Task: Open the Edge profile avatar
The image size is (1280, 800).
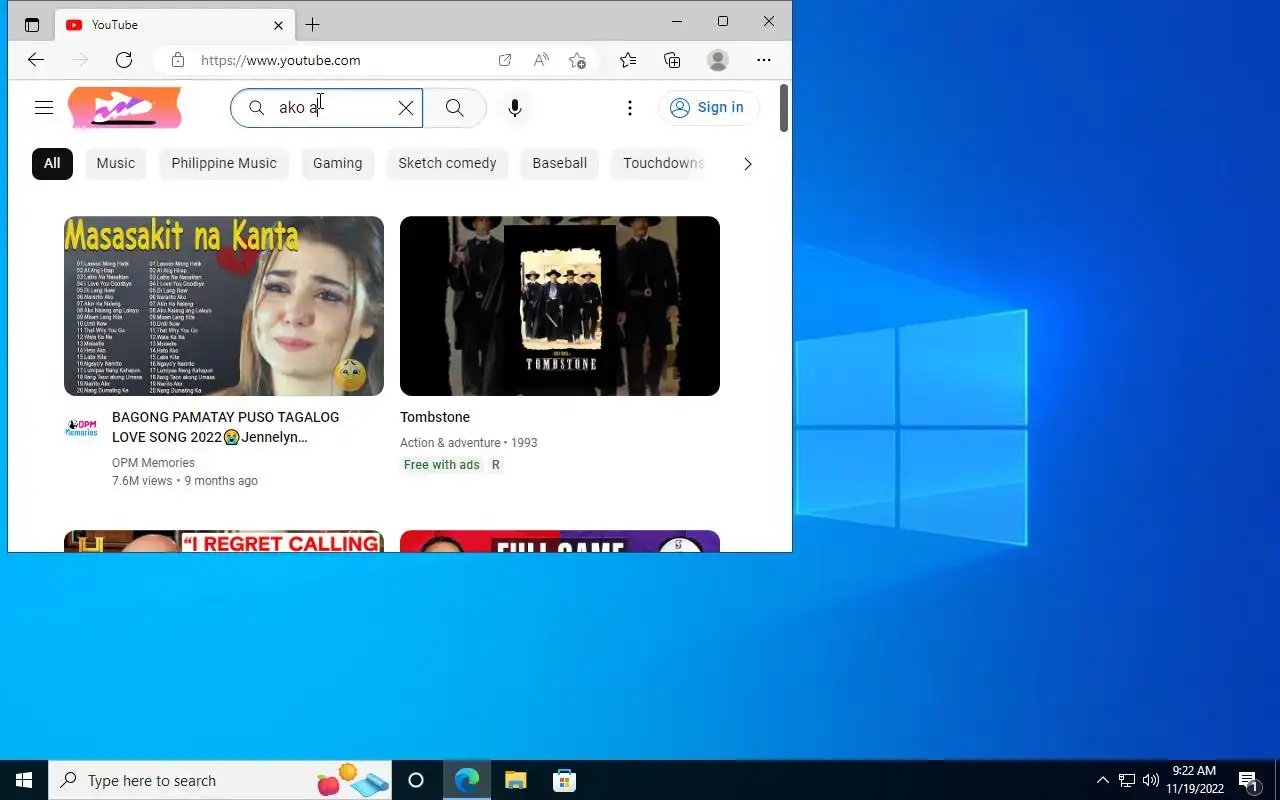Action: click(x=718, y=60)
